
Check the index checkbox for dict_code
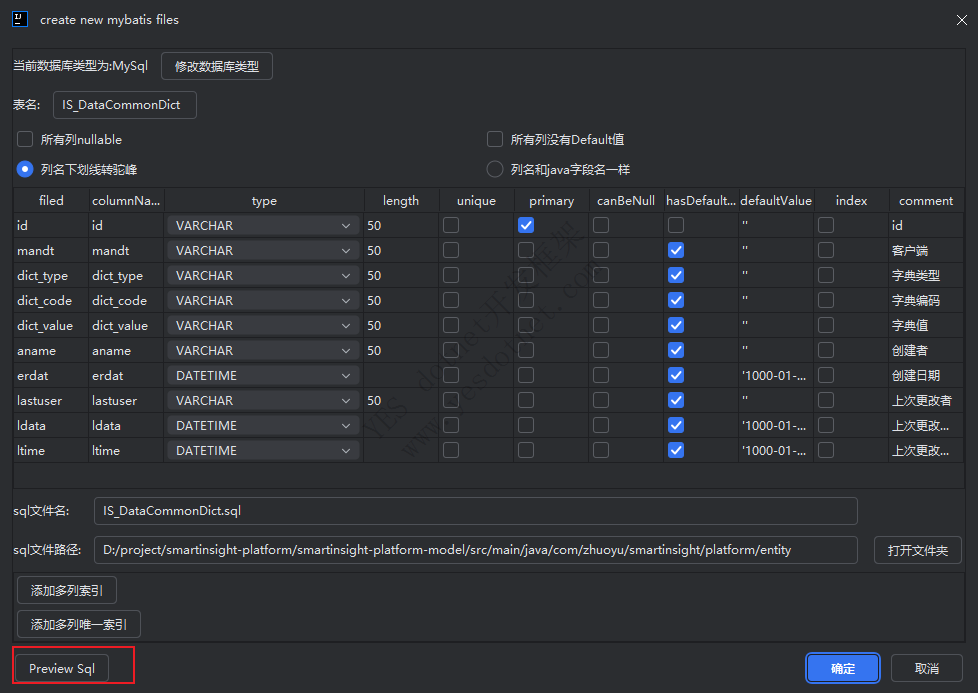pyautogui.click(x=826, y=300)
